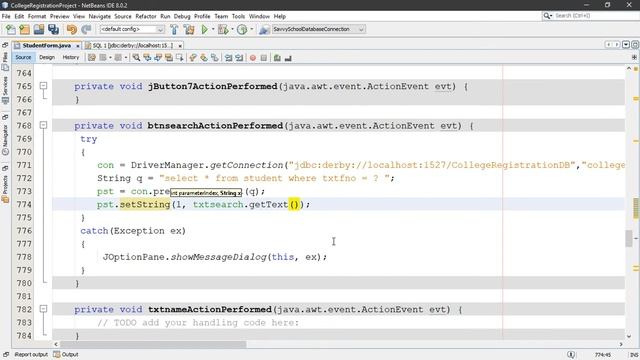This screenshot has width=640, height=360.
Task: Click Next Bookmark icon
Action: coord(204,58)
